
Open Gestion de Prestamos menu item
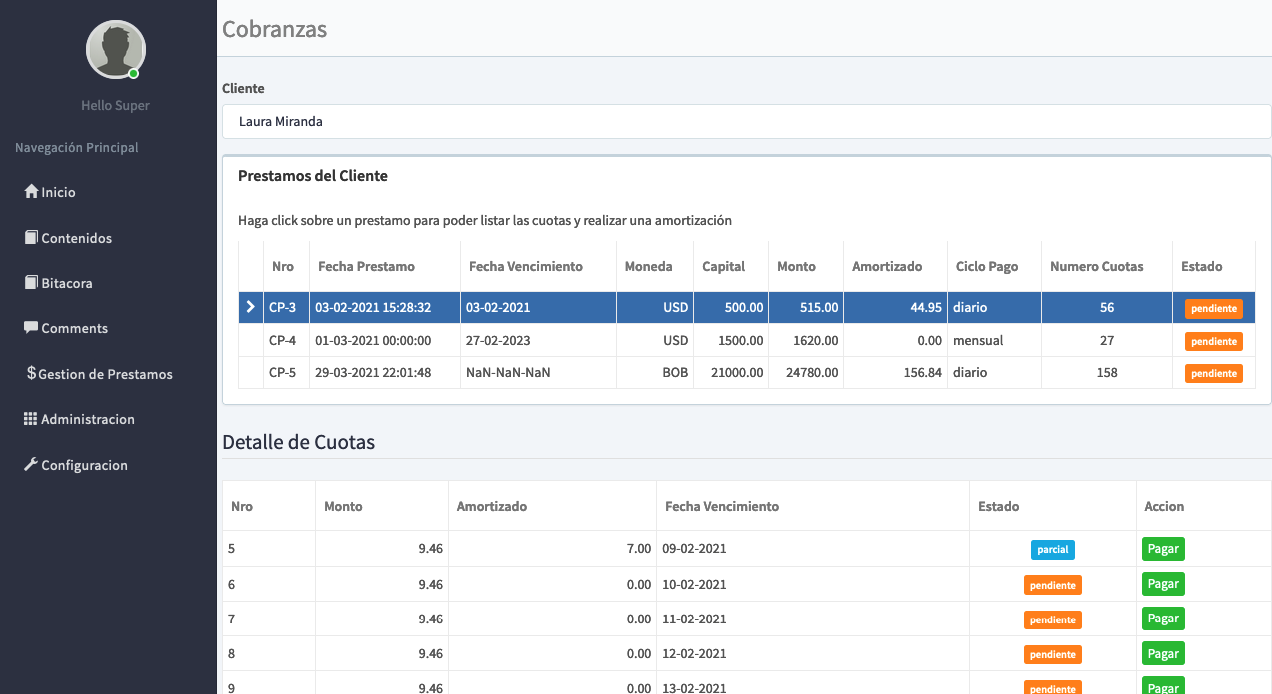(105, 374)
